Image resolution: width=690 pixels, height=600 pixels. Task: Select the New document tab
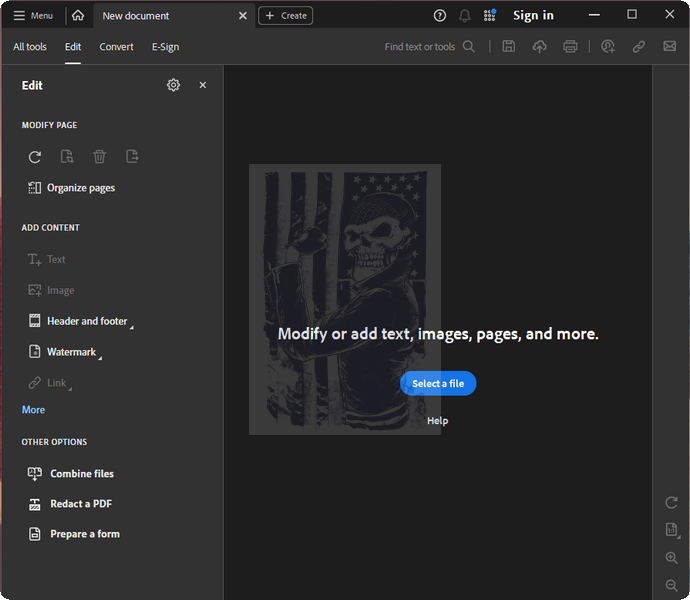point(174,16)
